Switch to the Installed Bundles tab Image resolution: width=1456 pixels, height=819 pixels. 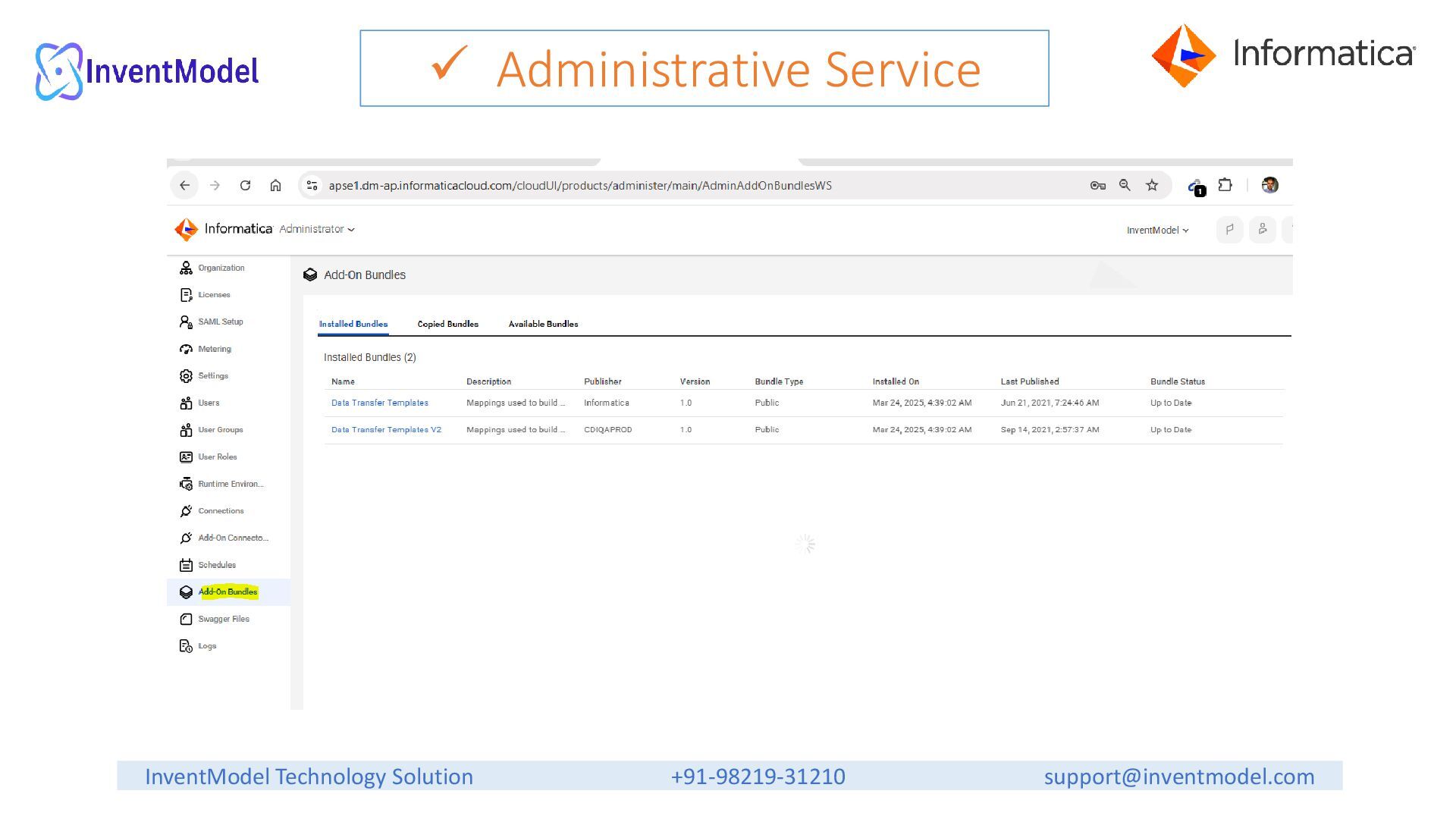tap(353, 324)
